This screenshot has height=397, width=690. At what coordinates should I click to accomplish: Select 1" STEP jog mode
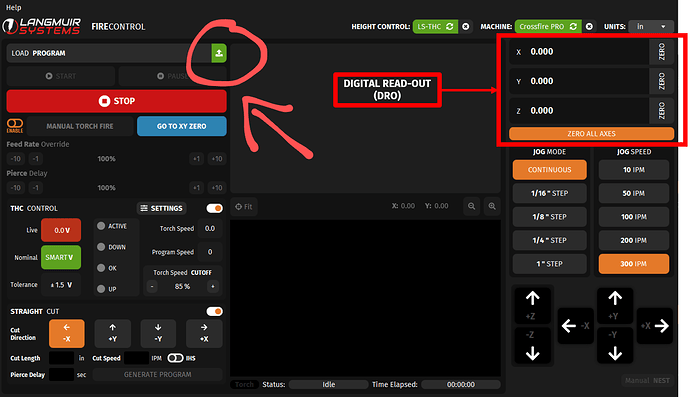coord(550,264)
